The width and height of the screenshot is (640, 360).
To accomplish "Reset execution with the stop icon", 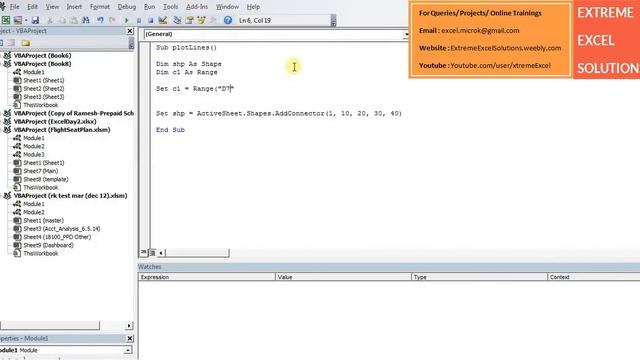I will [x=151, y=20].
